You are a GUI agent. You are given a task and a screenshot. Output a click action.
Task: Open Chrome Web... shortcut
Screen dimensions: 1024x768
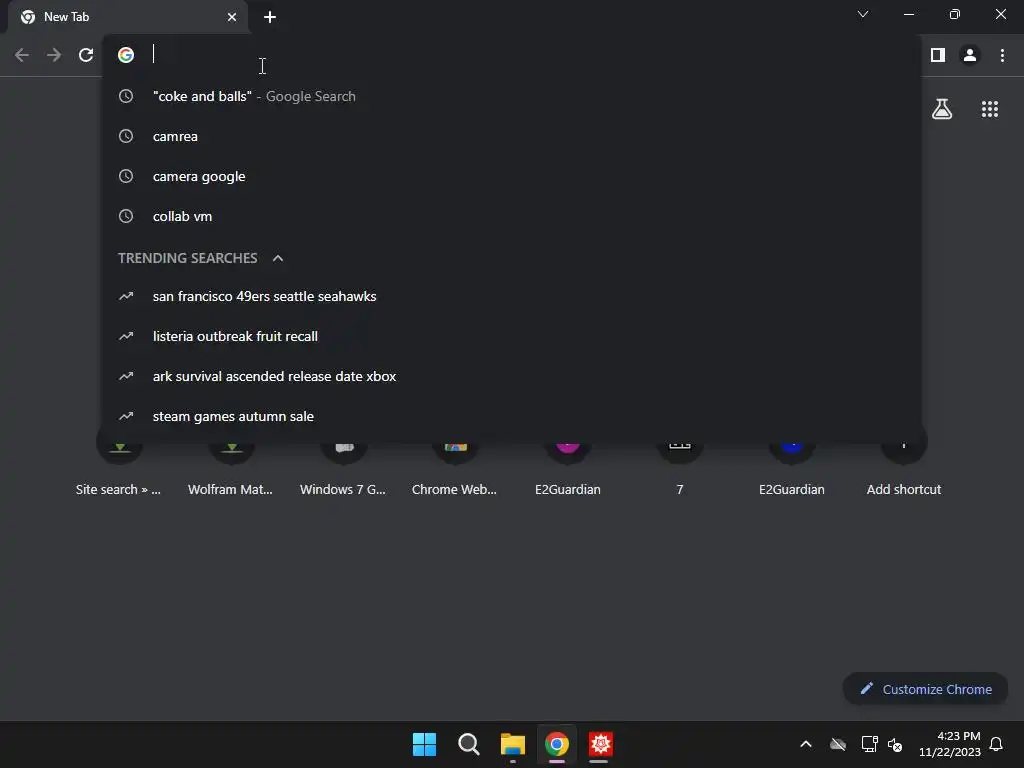coord(455,470)
